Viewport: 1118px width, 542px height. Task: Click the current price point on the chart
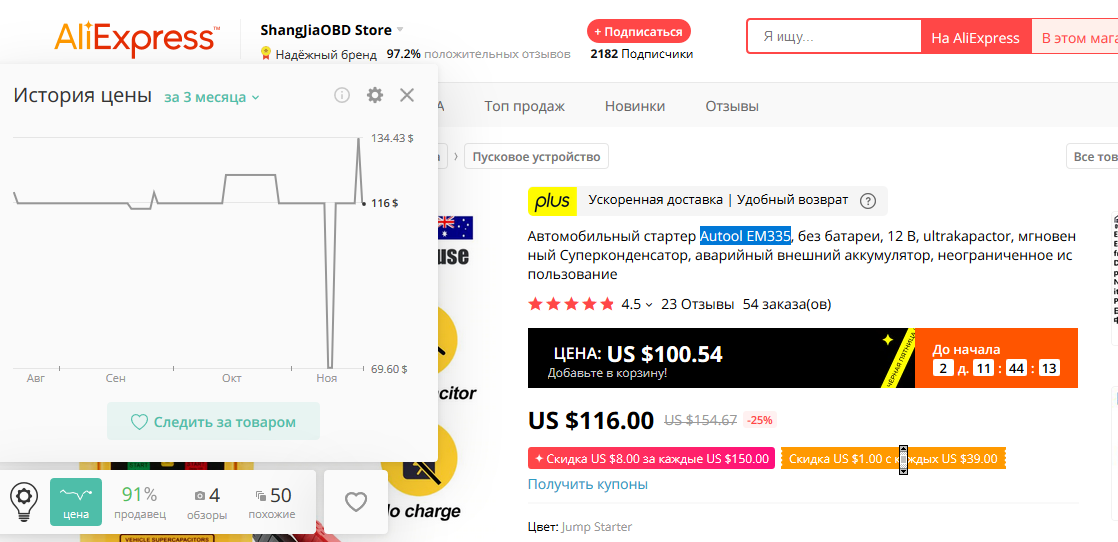click(364, 203)
